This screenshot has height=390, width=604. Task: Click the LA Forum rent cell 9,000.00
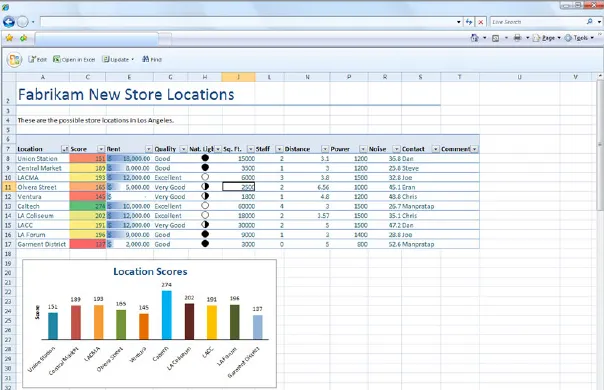[129, 235]
